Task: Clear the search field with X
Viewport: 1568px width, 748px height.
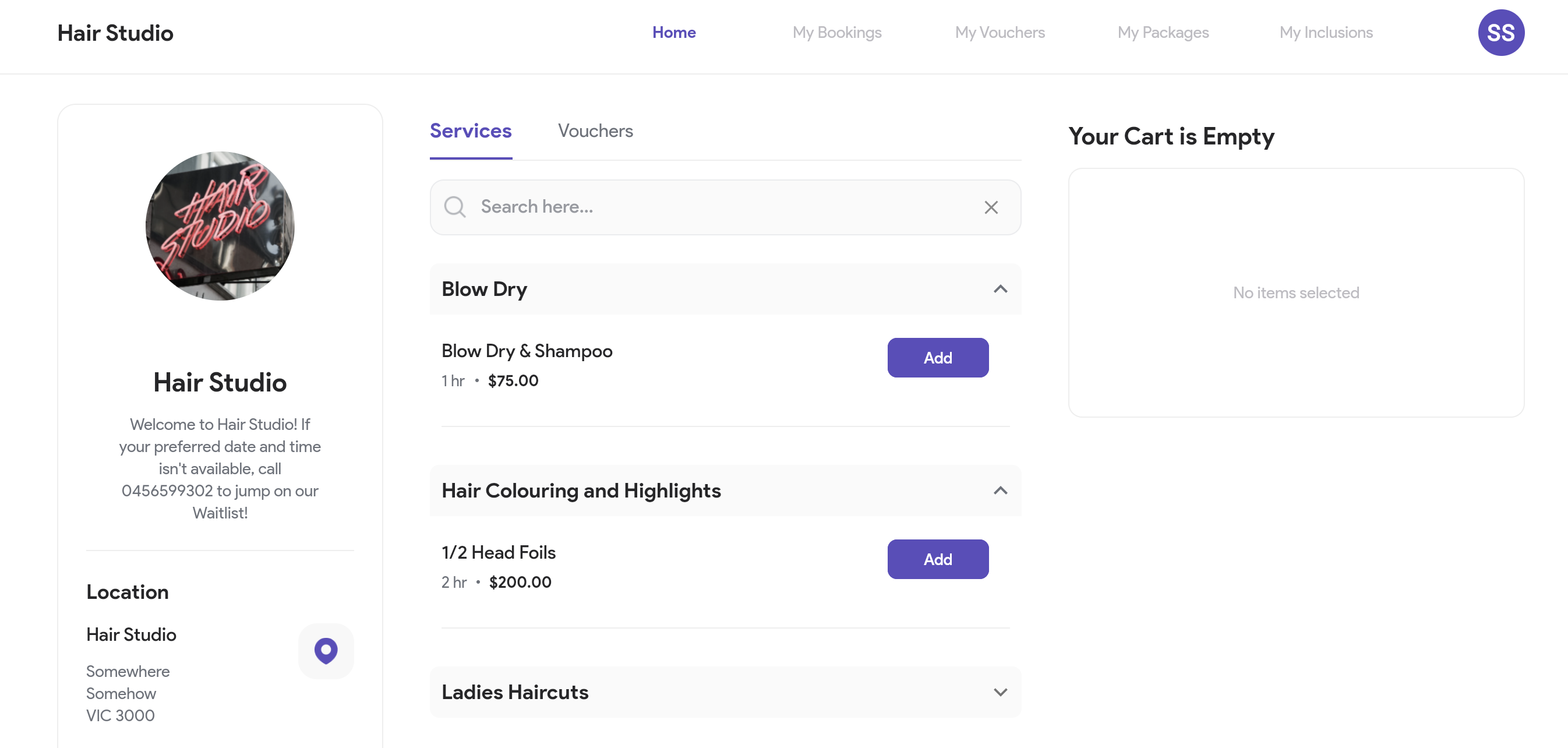Action: tap(990, 207)
